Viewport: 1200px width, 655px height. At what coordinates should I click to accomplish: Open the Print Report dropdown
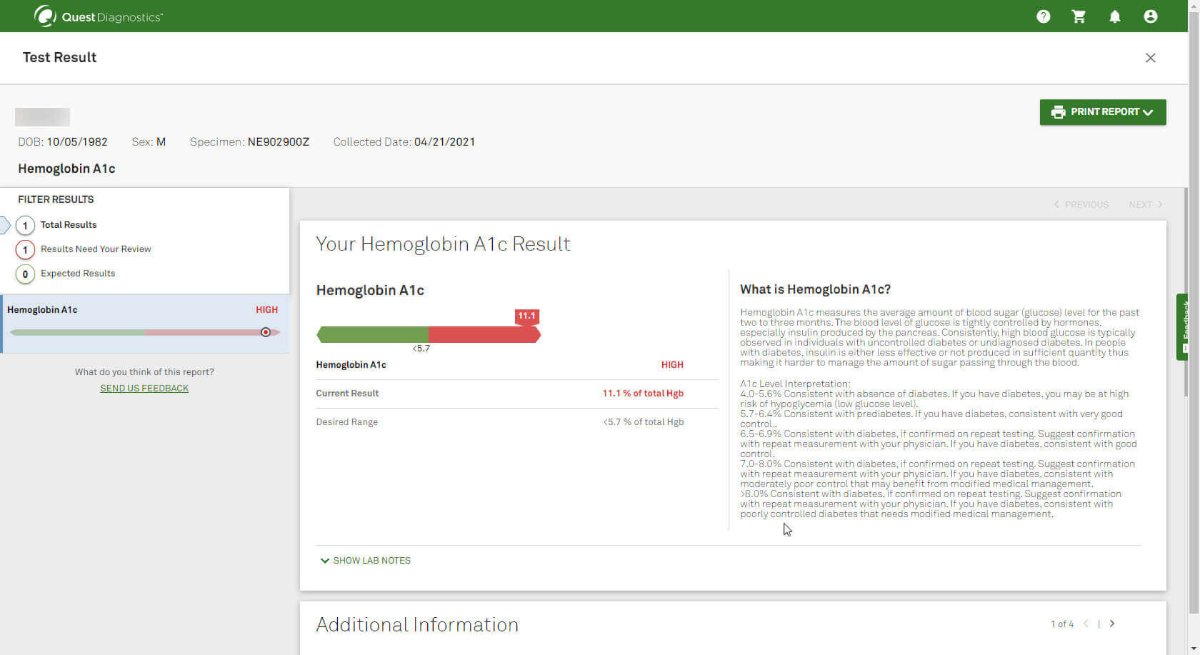click(x=1103, y=112)
